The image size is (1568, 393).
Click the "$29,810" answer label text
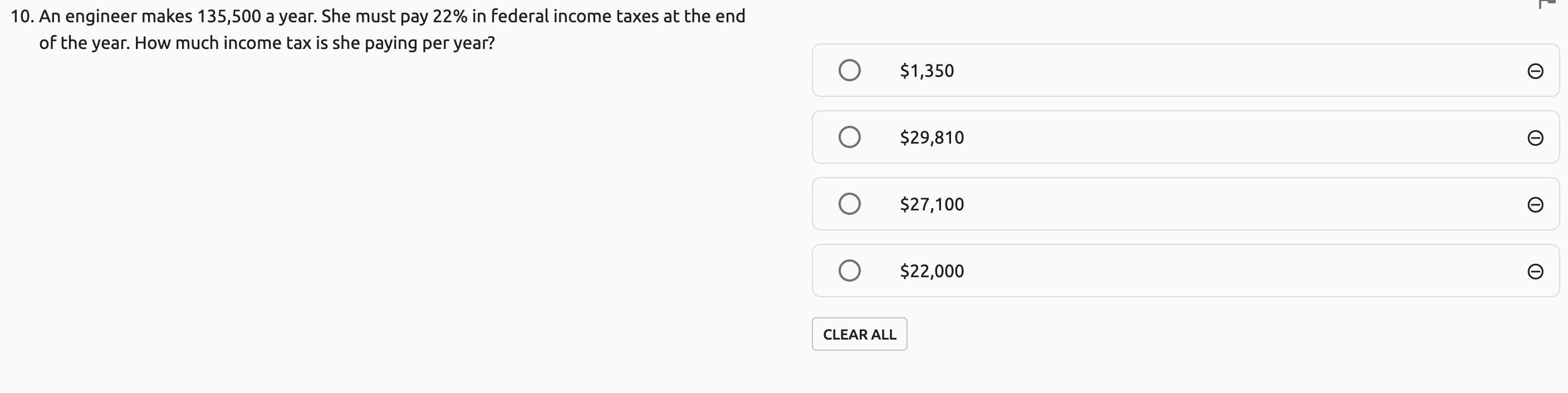pyautogui.click(x=932, y=138)
